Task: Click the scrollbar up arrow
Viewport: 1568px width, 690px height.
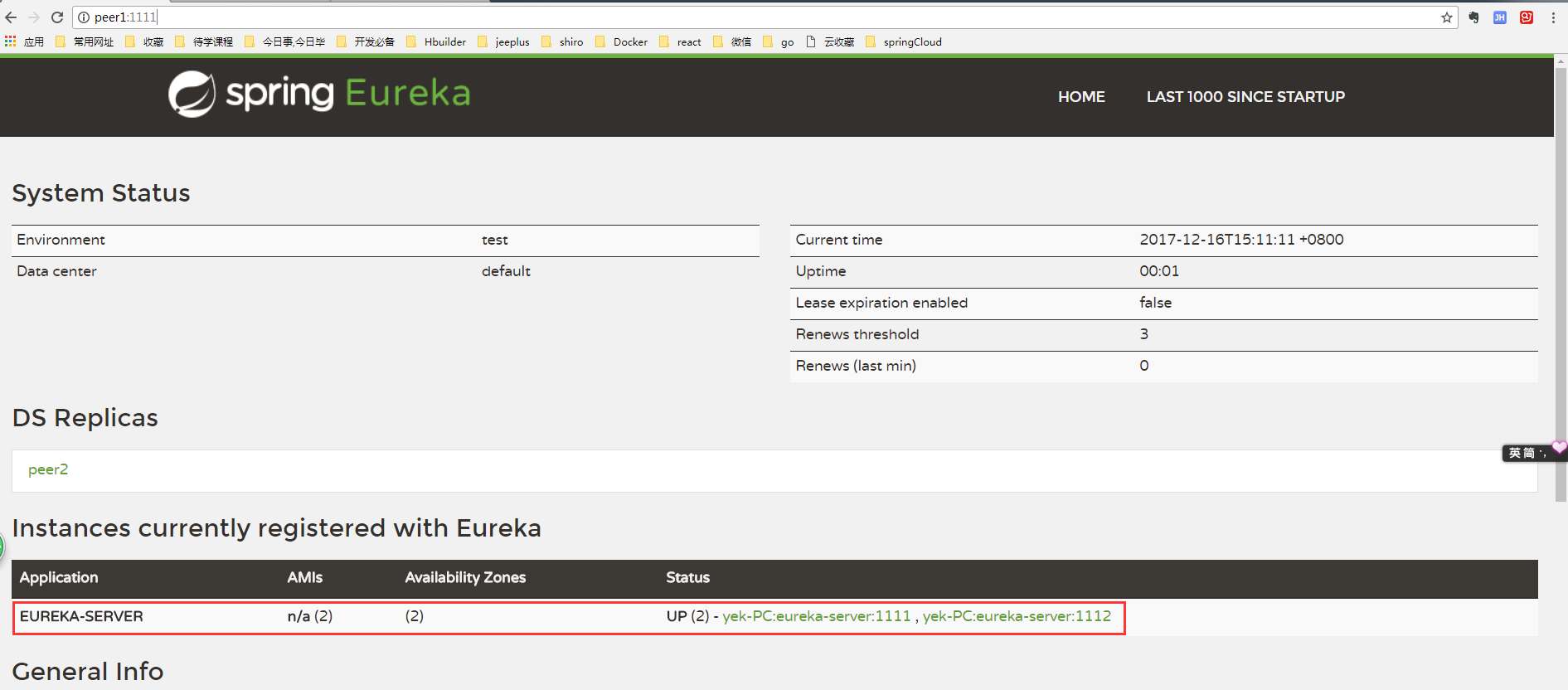Action: pos(1561,61)
